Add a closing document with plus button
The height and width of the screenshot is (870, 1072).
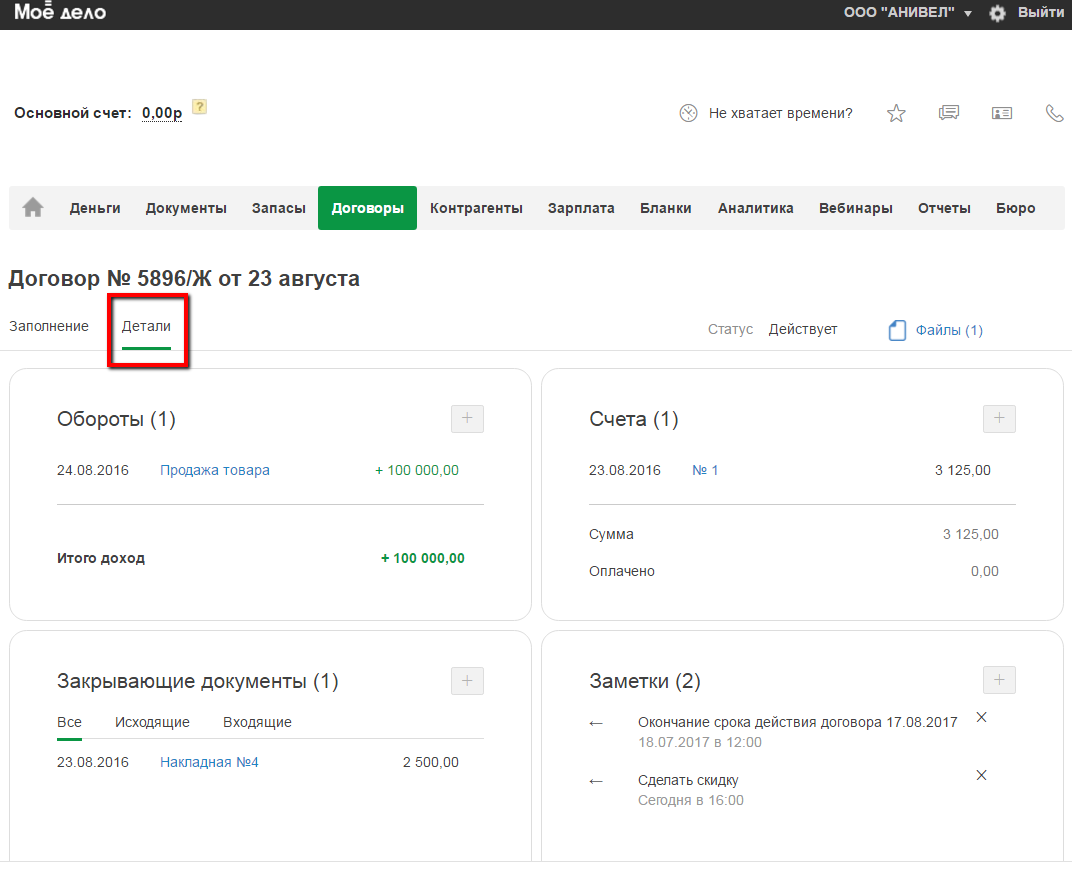coord(468,681)
